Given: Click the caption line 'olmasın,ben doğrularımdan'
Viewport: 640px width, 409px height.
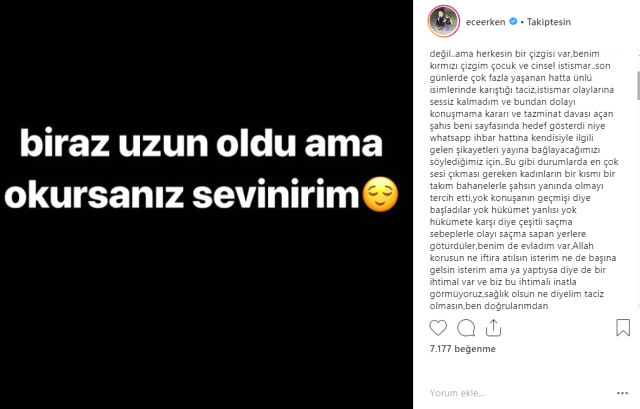Looking at the screenshot, I should tap(489, 306).
